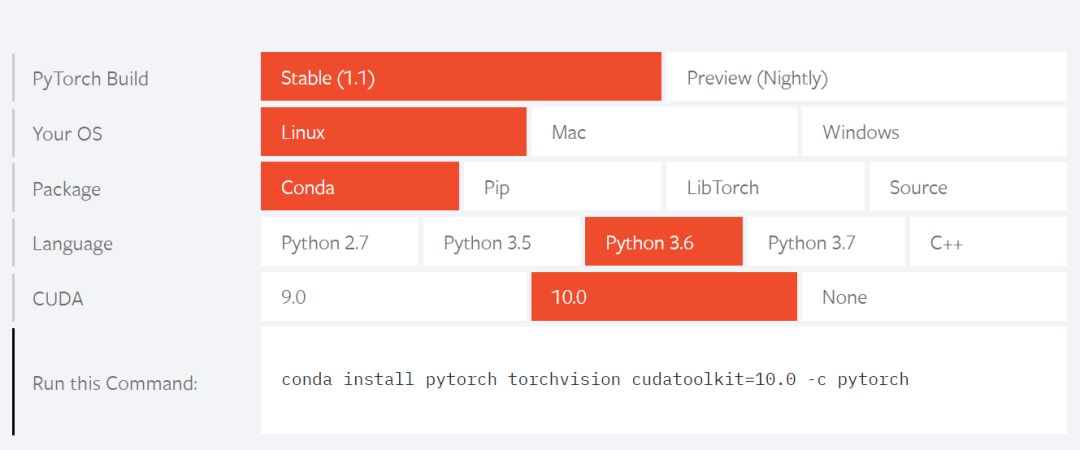Screen dimensions: 1080x450
Task: Click the Run this Command label
Action: click(115, 382)
